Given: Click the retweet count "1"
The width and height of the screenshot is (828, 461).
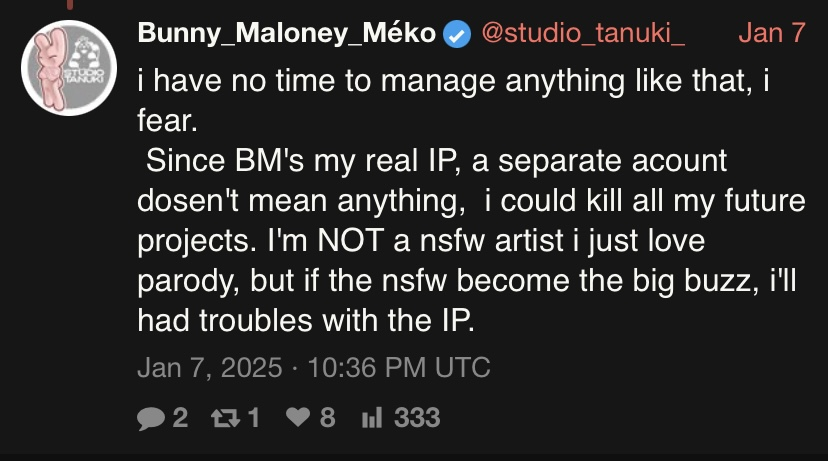Looking at the screenshot, I should 253,417.
